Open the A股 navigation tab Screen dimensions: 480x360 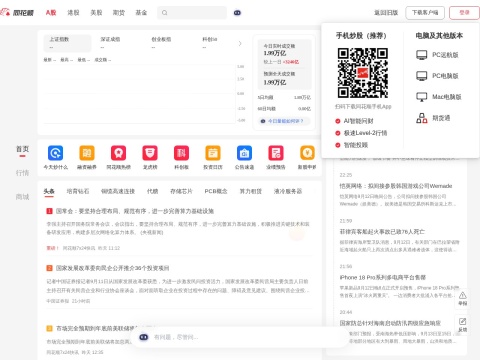point(51,13)
